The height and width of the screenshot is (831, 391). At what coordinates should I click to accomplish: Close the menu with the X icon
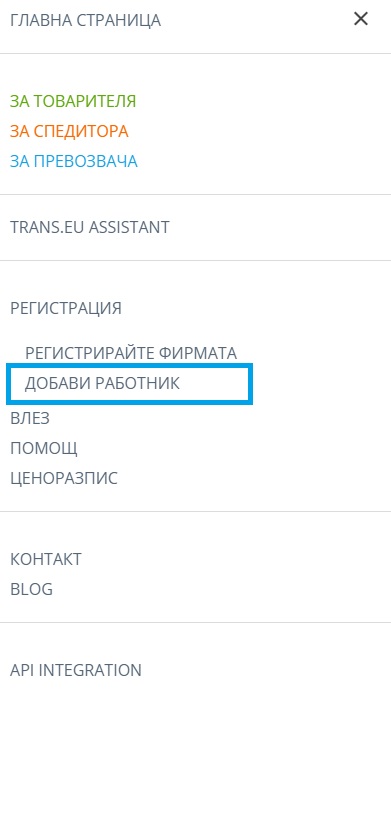pos(361,19)
